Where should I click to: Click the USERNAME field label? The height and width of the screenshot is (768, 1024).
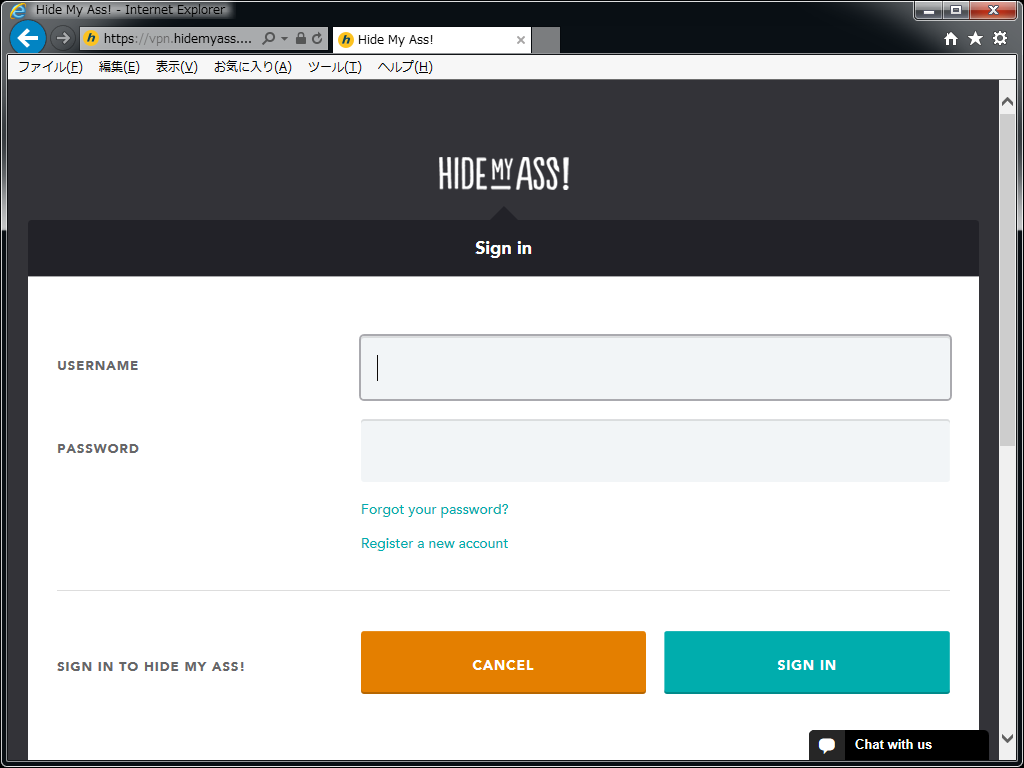(98, 366)
